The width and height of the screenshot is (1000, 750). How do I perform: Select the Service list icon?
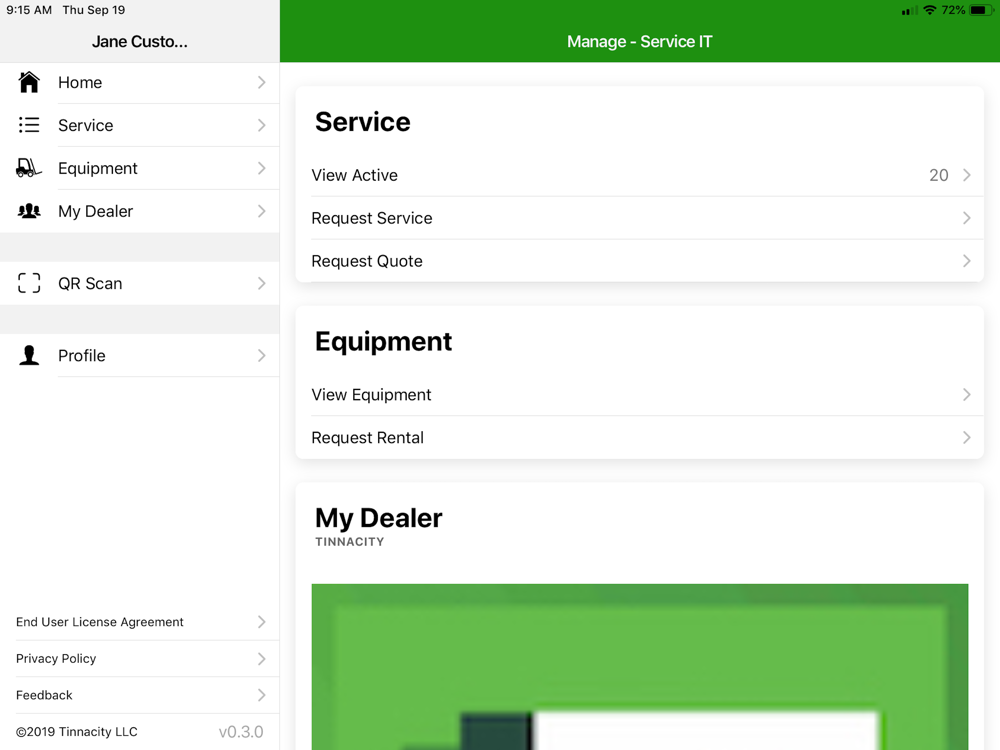[29, 125]
